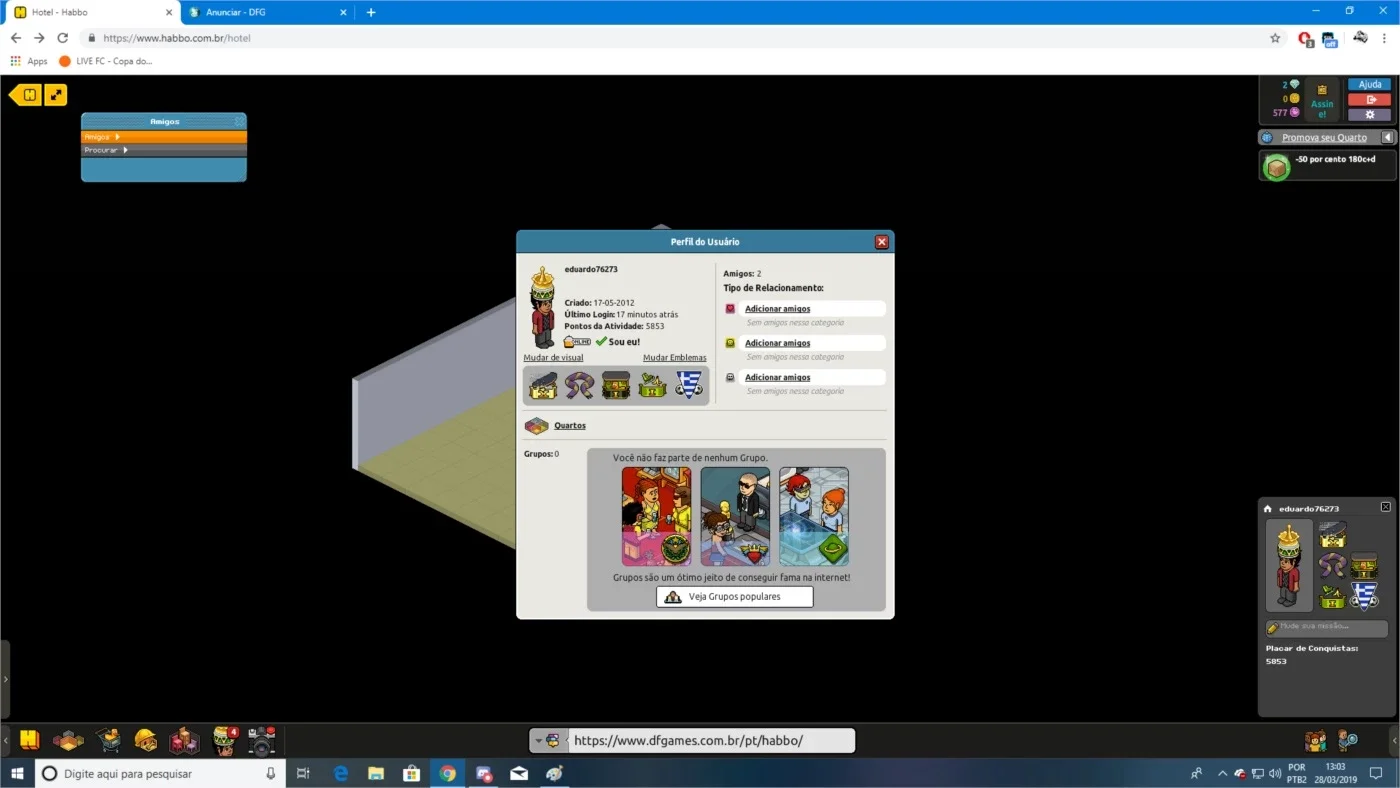This screenshot has width=1400, height=788.
Task: Open the rooms navigator icon in bottom toolbar
Action: pos(68,741)
